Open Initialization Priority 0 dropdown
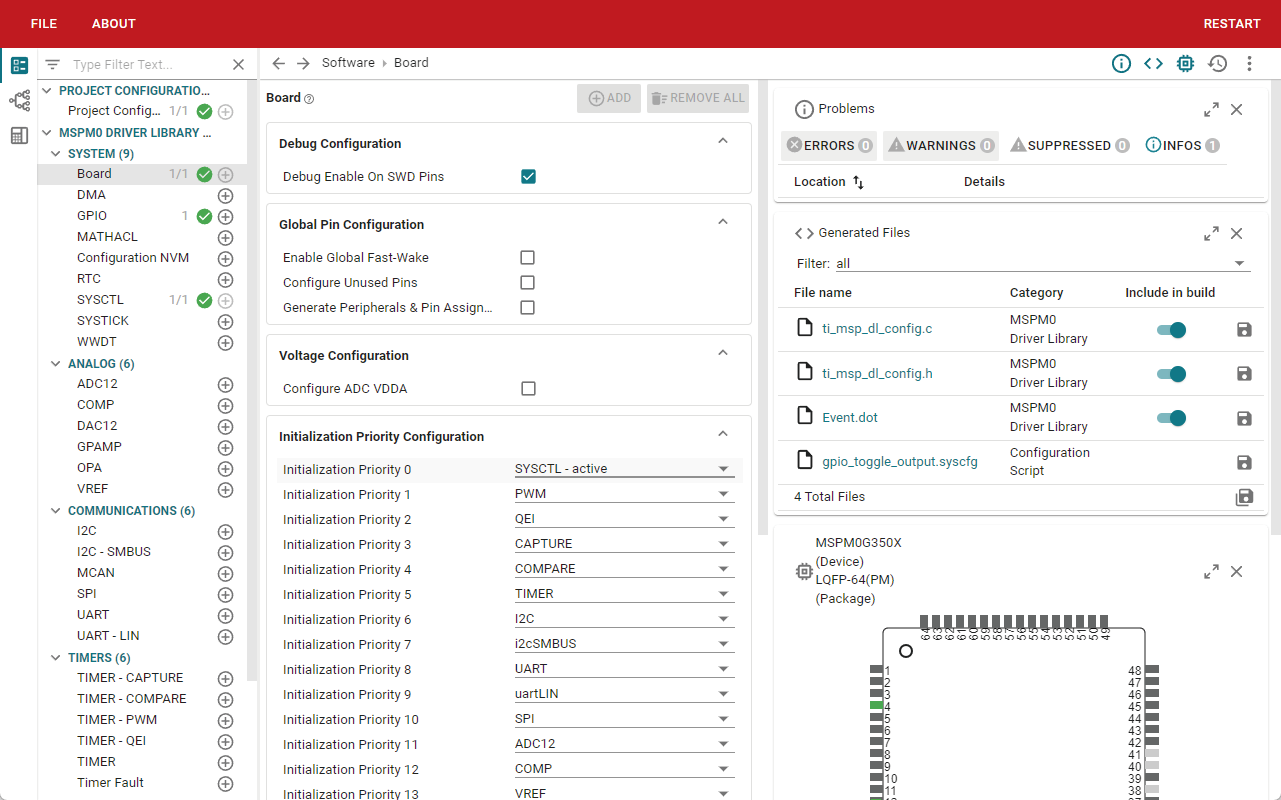This screenshot has width=1281, height=800. point(624,469)
